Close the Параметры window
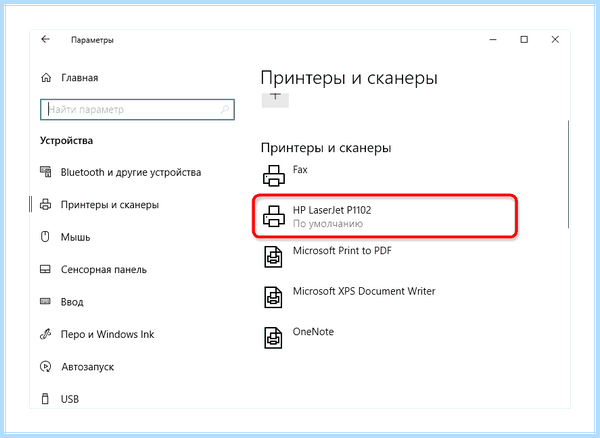 tap(555, 39)
